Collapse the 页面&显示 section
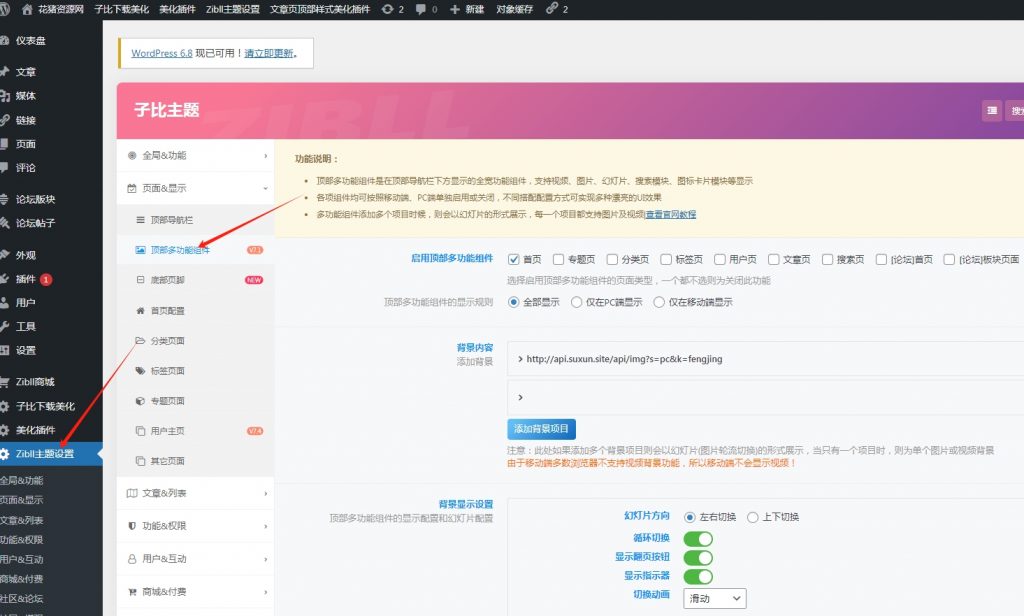 pos(195,188)
